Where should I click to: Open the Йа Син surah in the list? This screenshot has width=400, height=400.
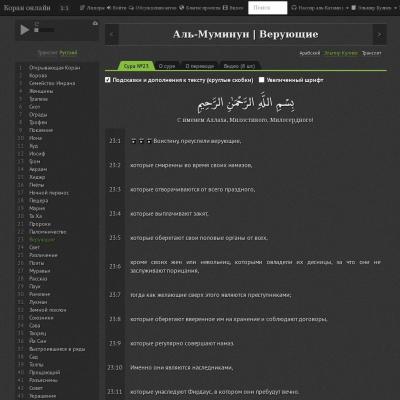point(37,341)
